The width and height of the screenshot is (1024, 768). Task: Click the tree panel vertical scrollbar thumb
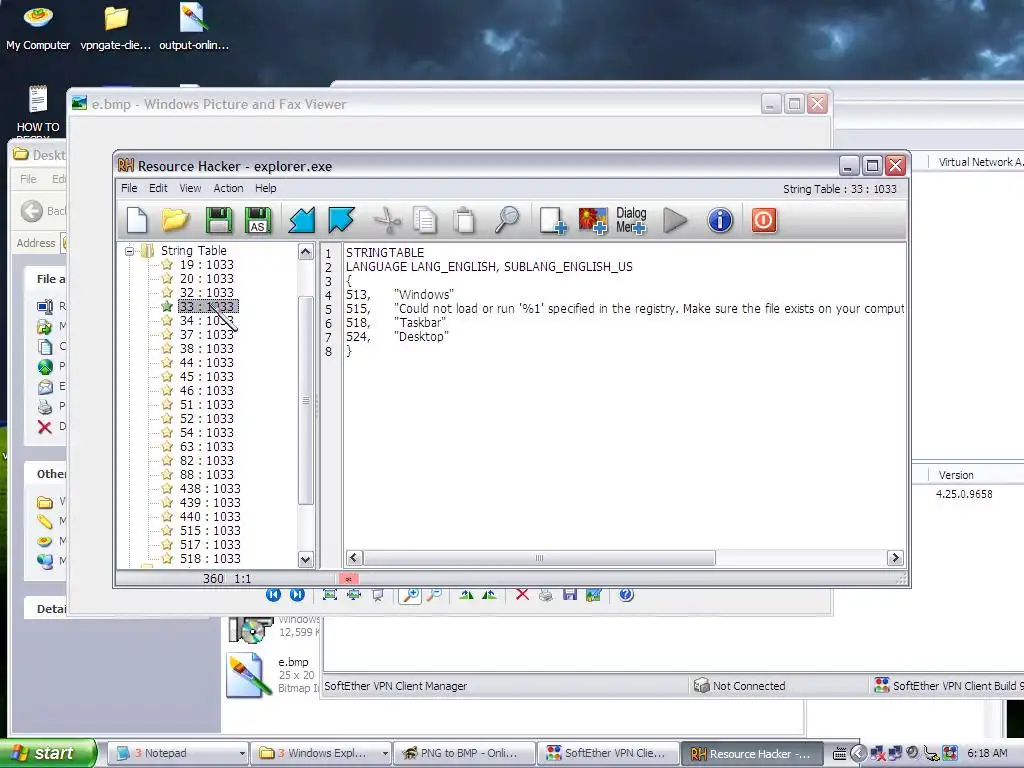pos(306,400)
